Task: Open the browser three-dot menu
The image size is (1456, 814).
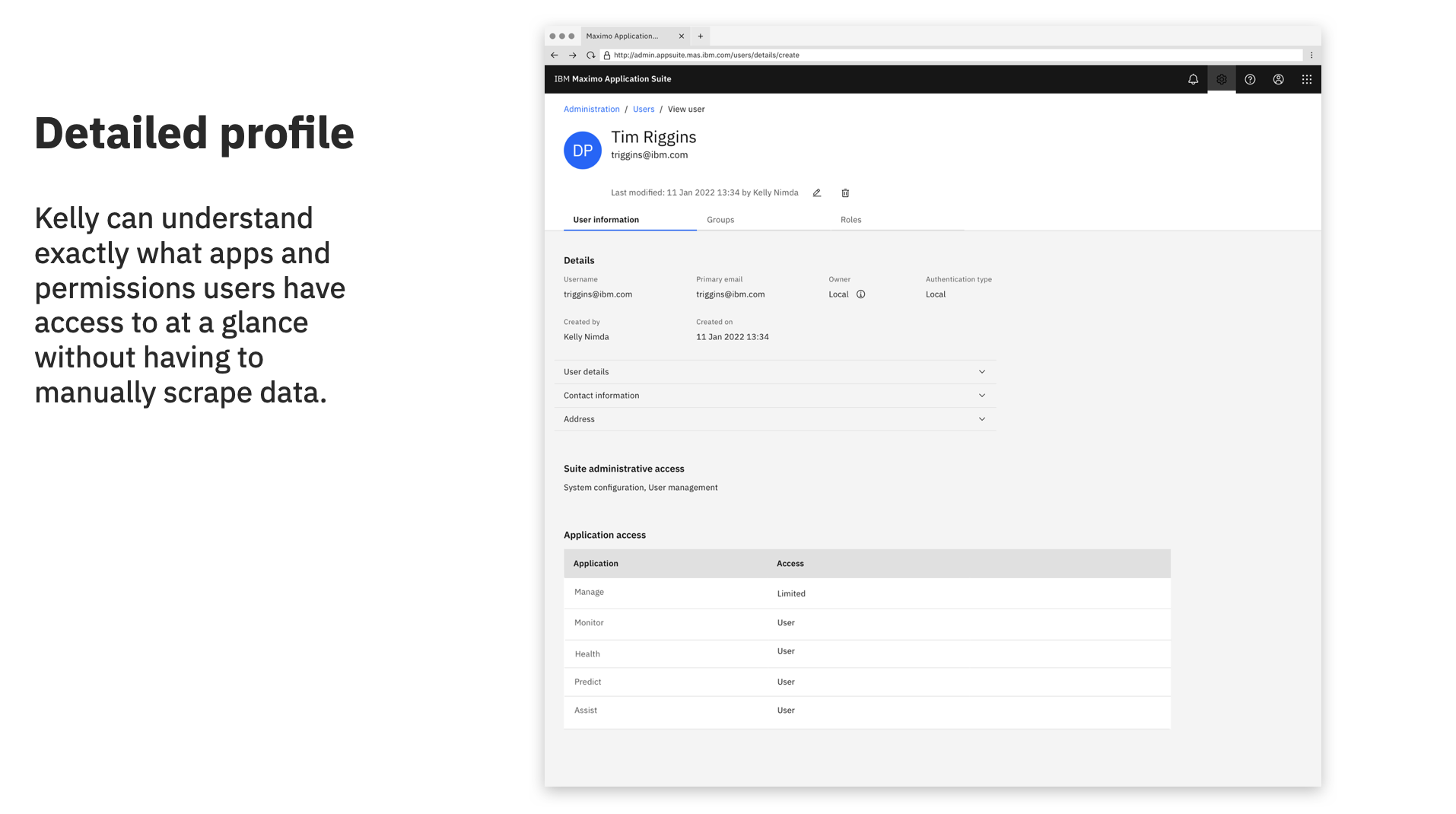Action: 1311,55
